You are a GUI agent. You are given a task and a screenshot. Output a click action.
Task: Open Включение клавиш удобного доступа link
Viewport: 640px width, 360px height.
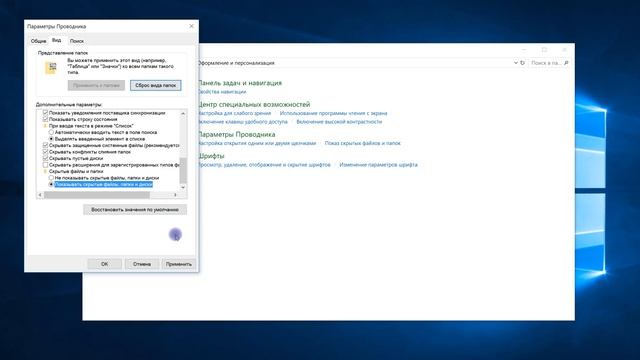(243, 122)
